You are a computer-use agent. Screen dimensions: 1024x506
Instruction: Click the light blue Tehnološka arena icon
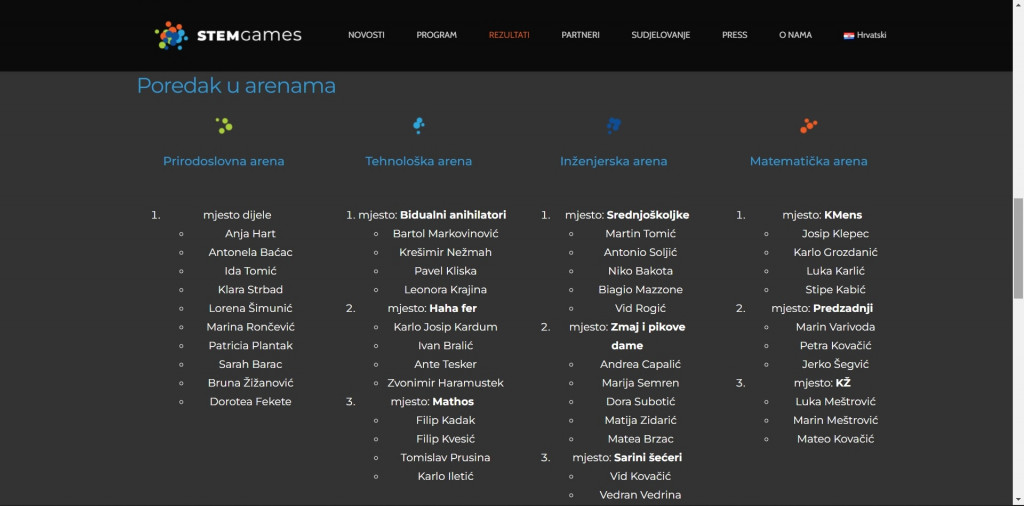(x=419, y=125)
